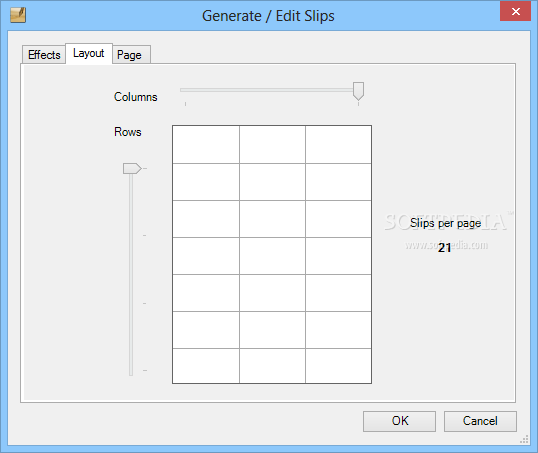
Task: Confirm with the OK button
Action: [399, 421]
